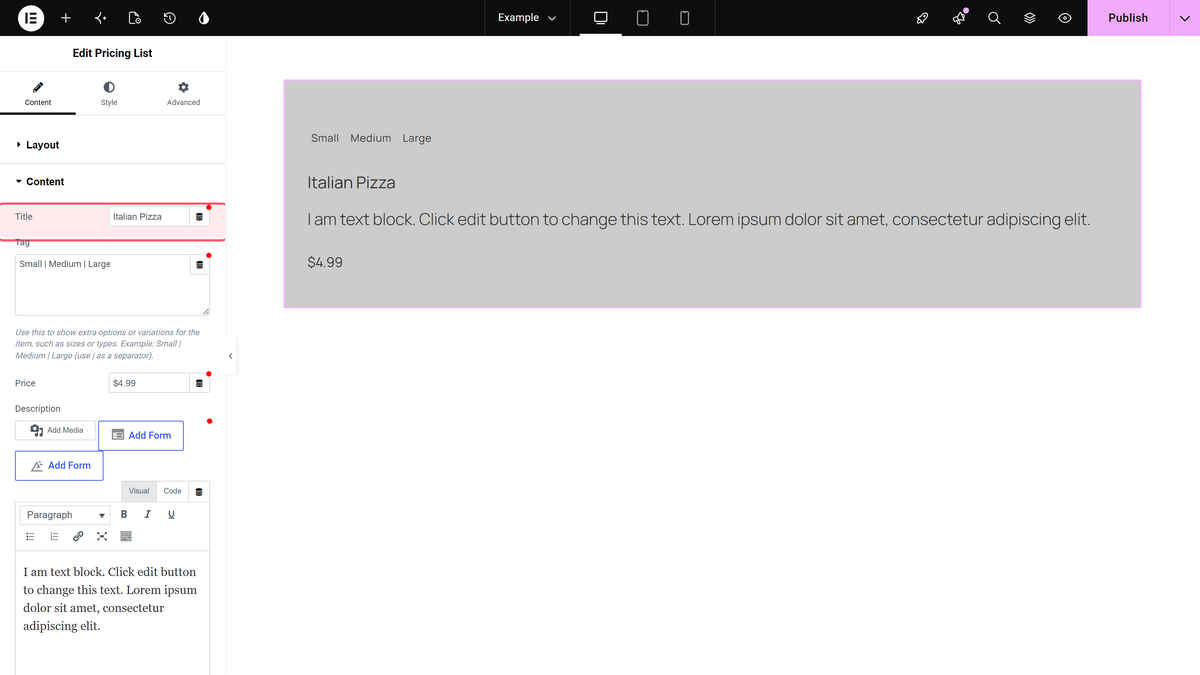
Task: Open the Finder search magnifier
Action: pos(994,18)
